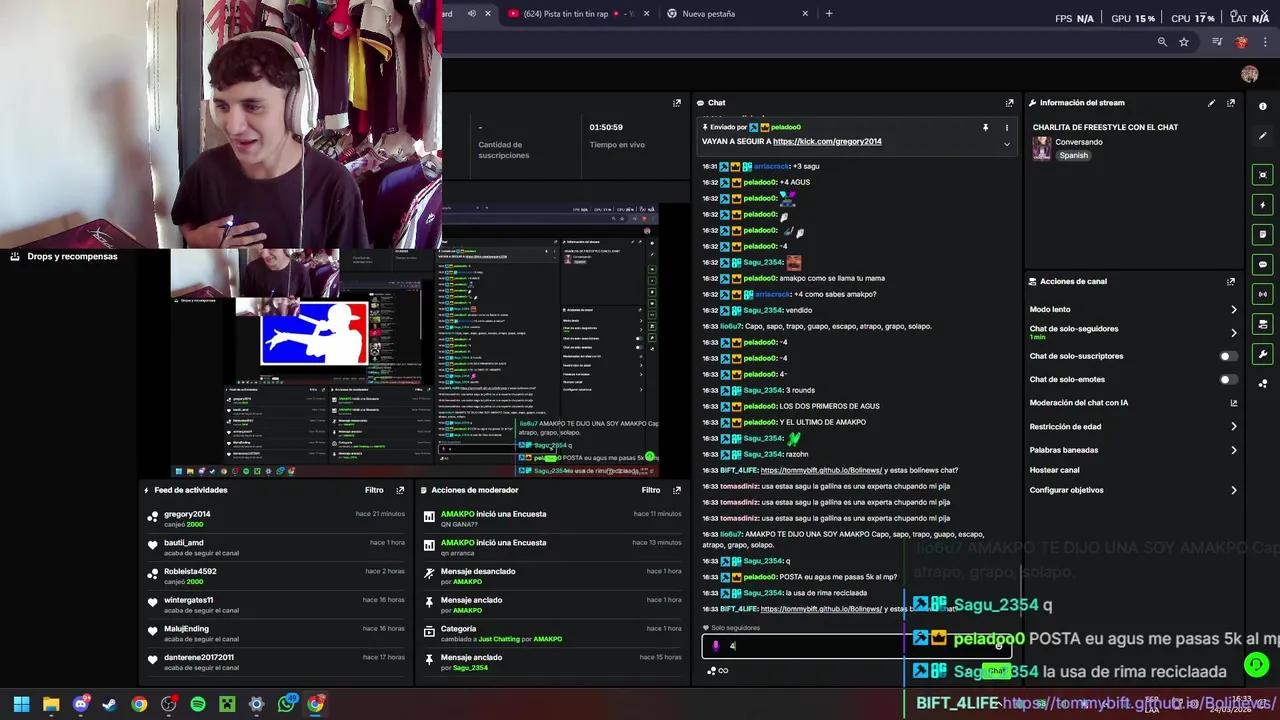Viewport: 1280px width, 720px height.
Task: Open Moderación del chat con IA external link
Action: (x=1233, y=403)
